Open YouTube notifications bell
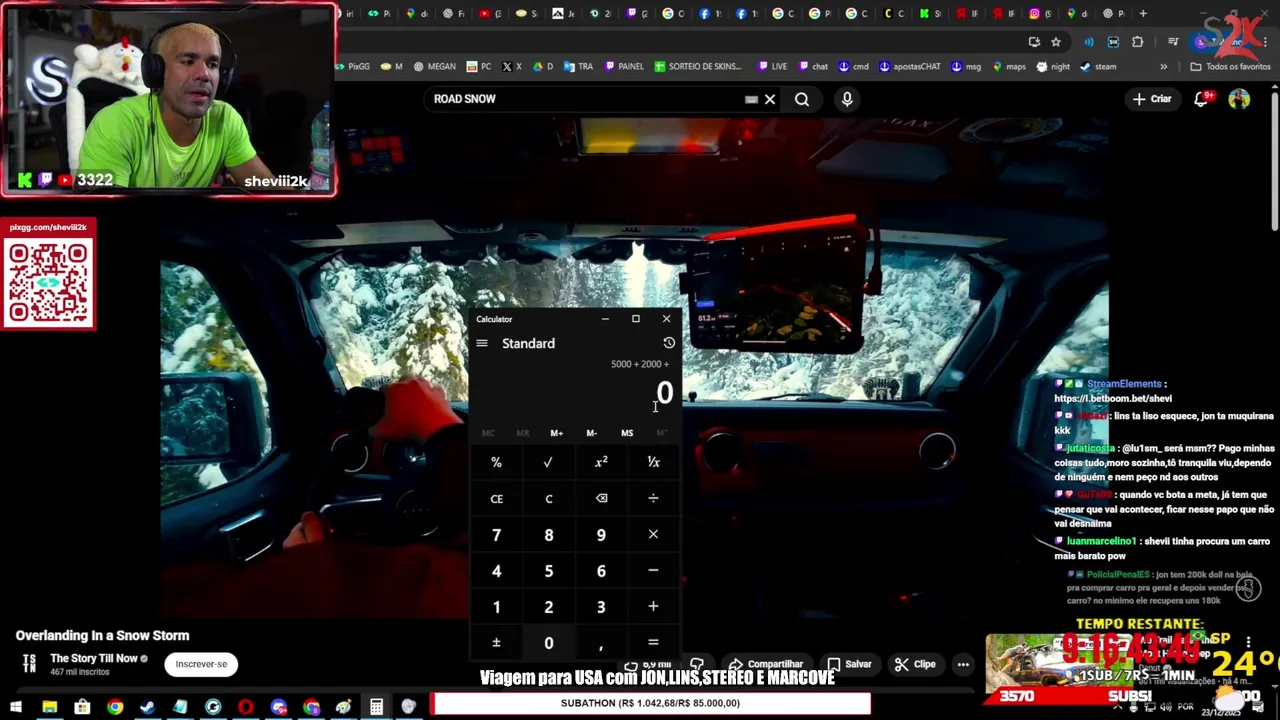 click(x=1203, y=99)
